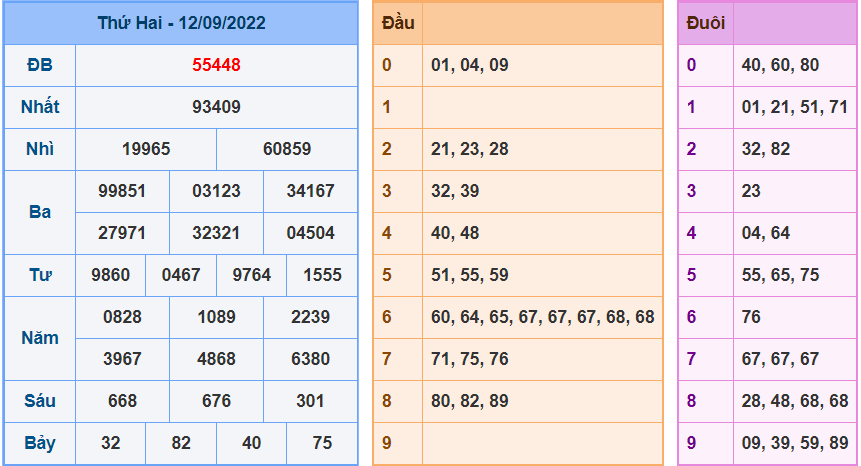Click the Ba row label

[x=40, y=212]
